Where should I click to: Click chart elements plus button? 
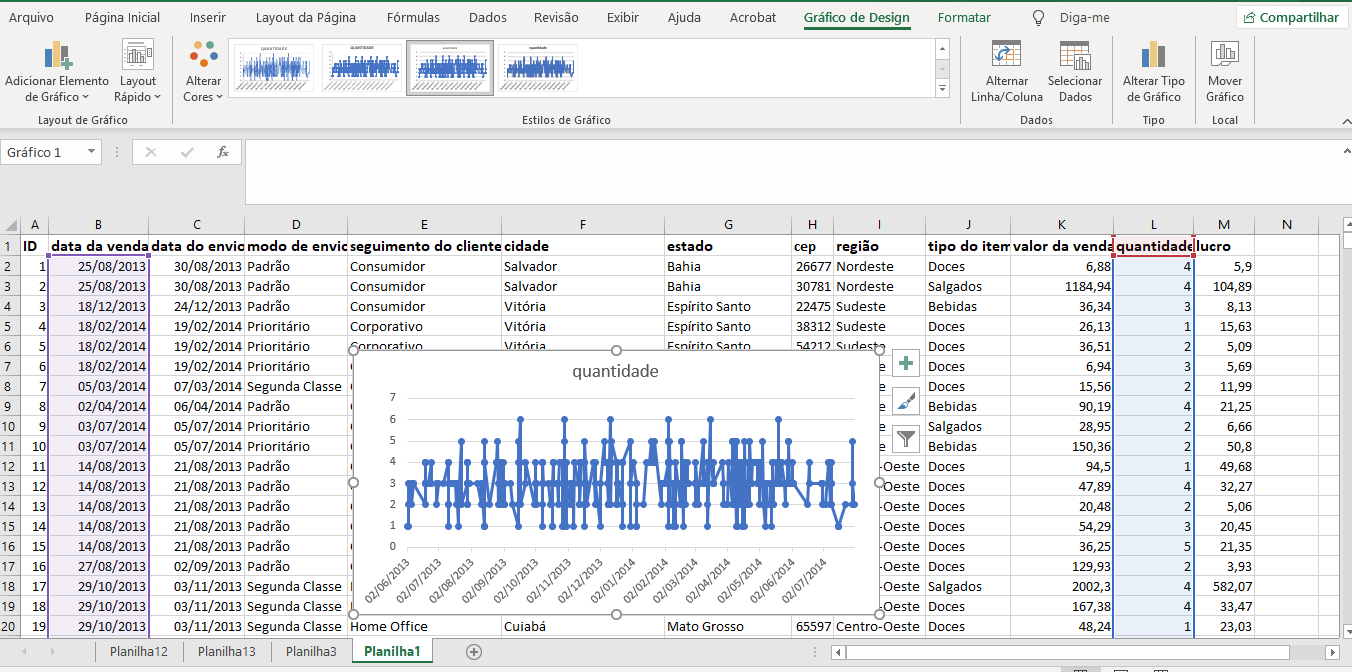pyautogui.click(x=906, y=364)
